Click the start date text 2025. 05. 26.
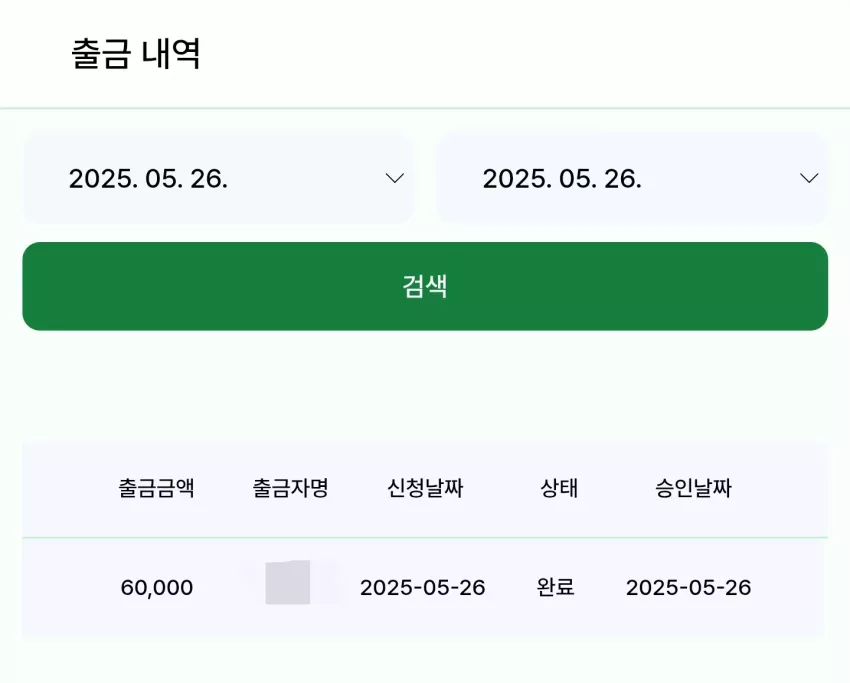This screenshot has width=850, height=683. [x=148, y=178]
